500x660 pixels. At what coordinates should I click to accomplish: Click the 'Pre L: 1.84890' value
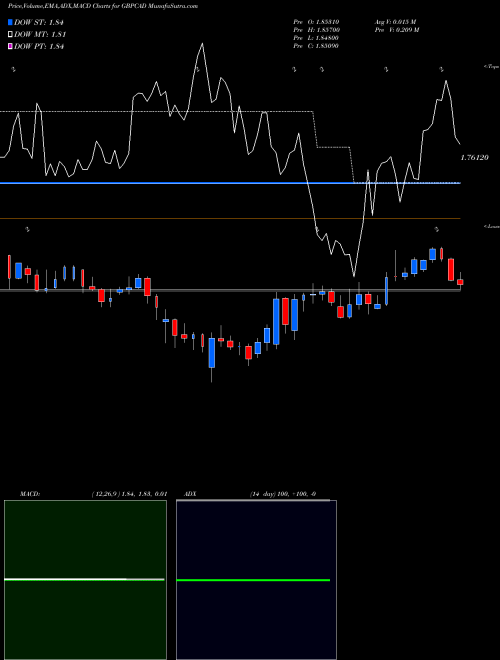[x=316, y=37]
